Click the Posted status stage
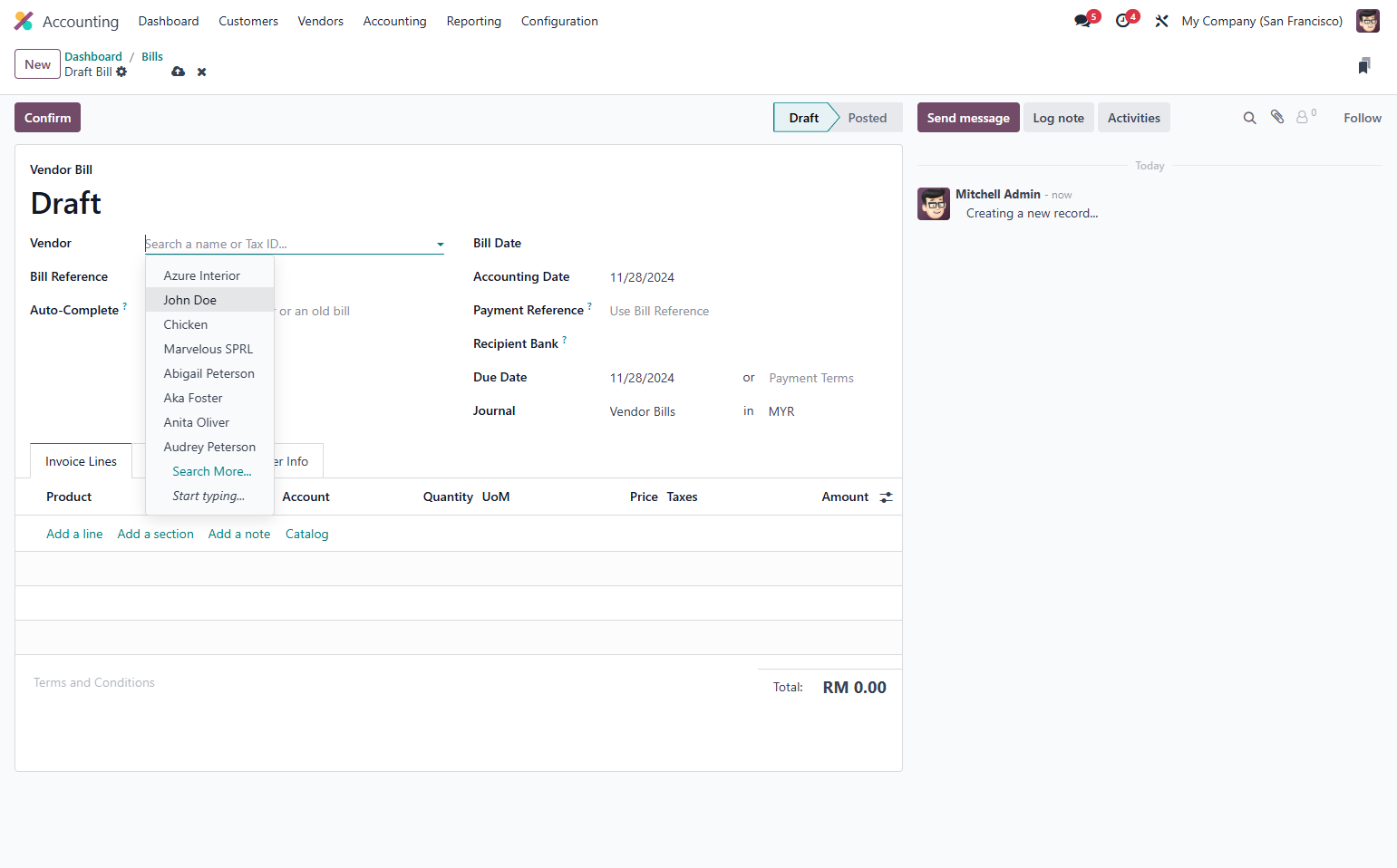The height and width of the screenshot is (868, 1397). click(x=868, y=118)
